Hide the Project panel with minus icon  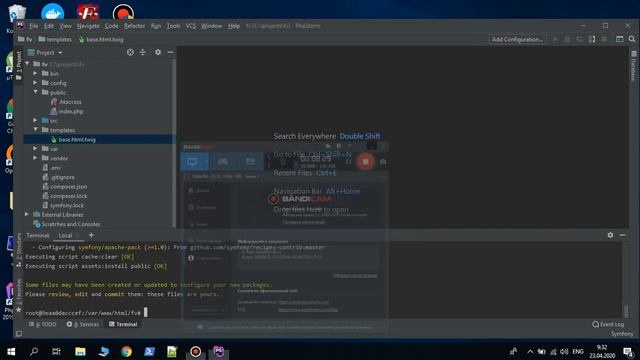click(x=170, y=52)
